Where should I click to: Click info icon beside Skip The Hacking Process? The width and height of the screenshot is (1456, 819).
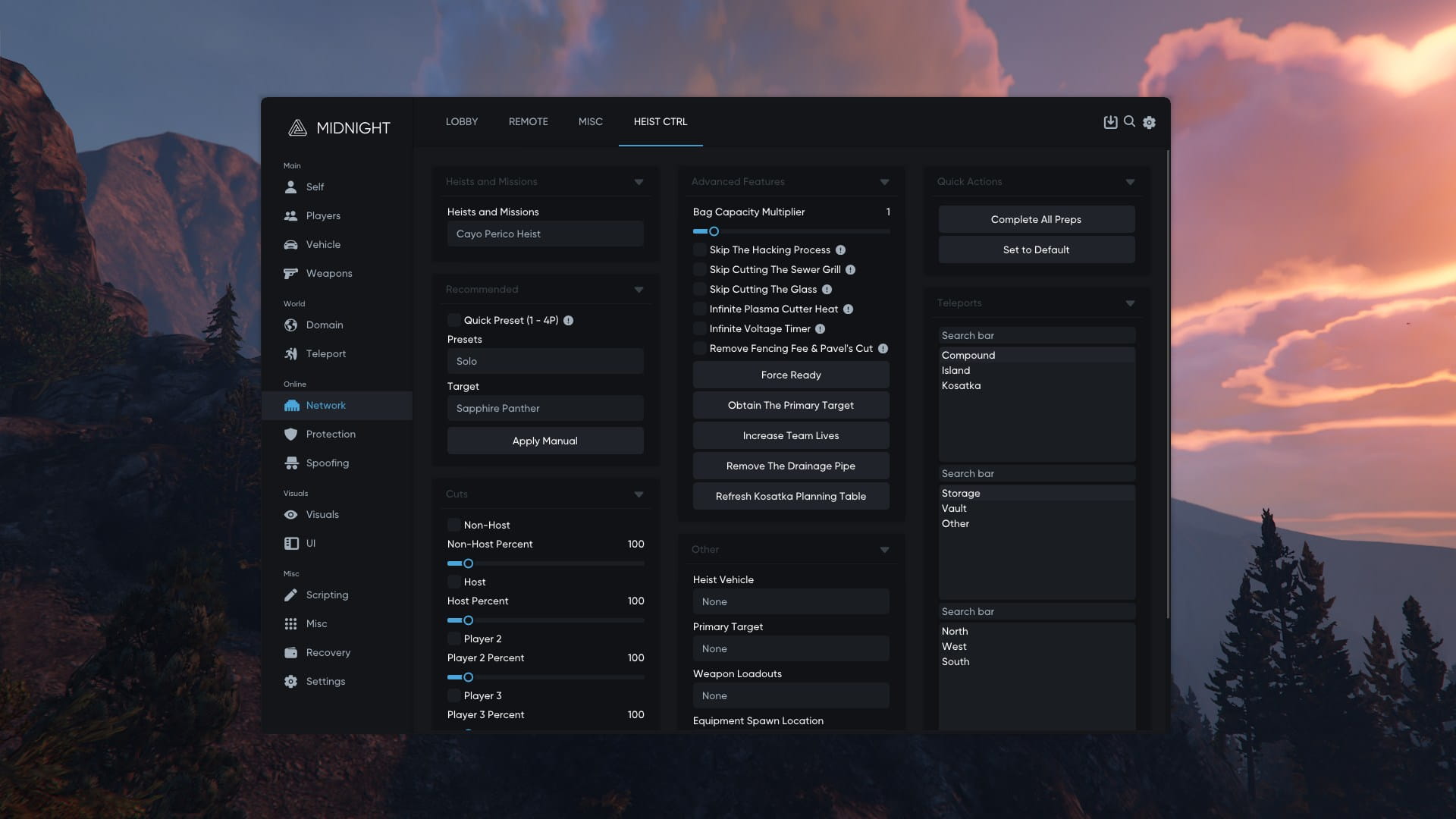tap(840, 250)
